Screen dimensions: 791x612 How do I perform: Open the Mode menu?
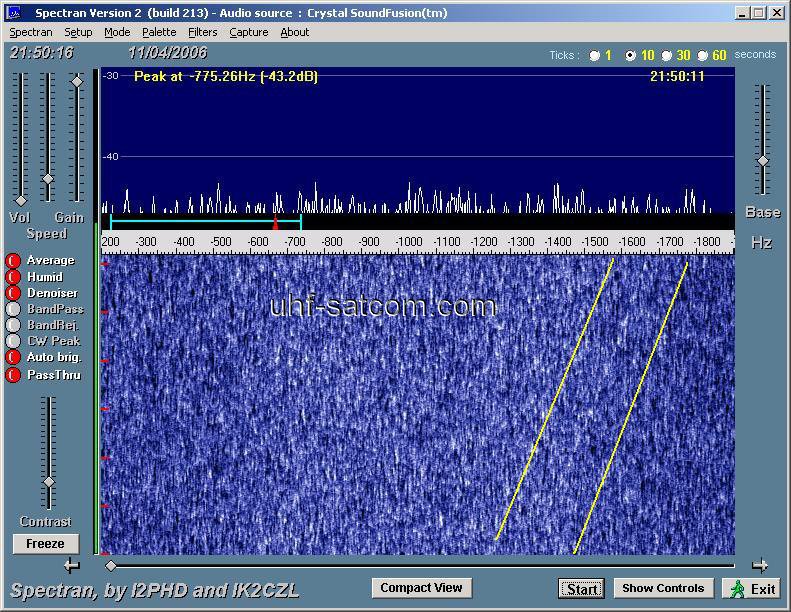(117, 32)
